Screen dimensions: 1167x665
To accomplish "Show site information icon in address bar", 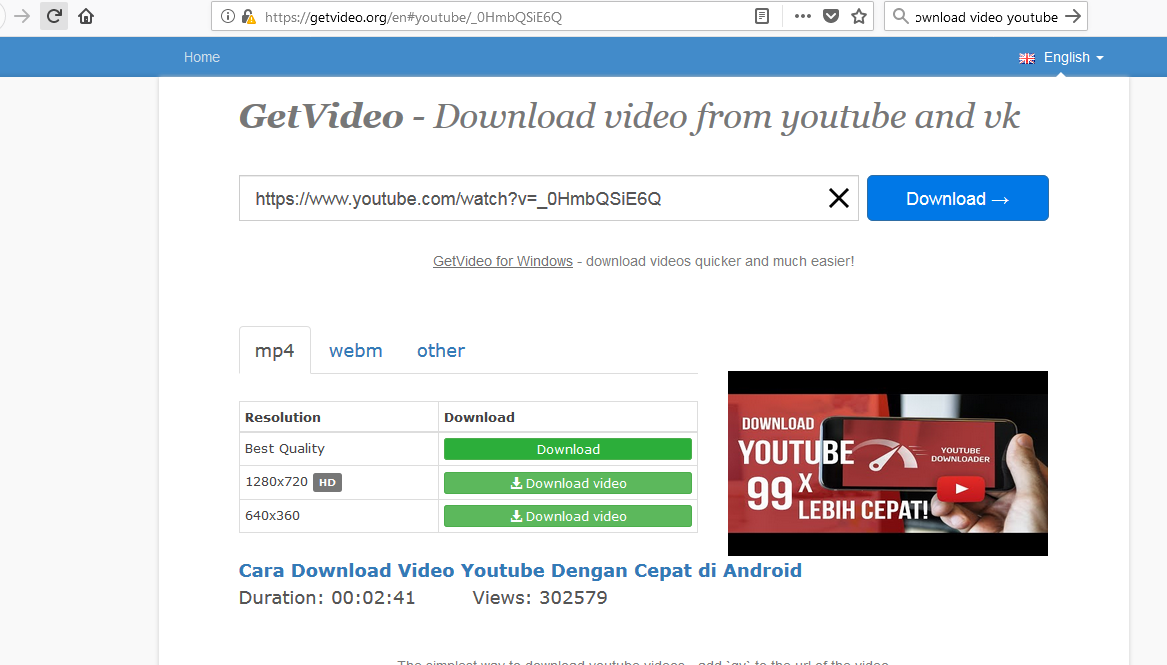I will pyautogui.click(x=228, y=16).
